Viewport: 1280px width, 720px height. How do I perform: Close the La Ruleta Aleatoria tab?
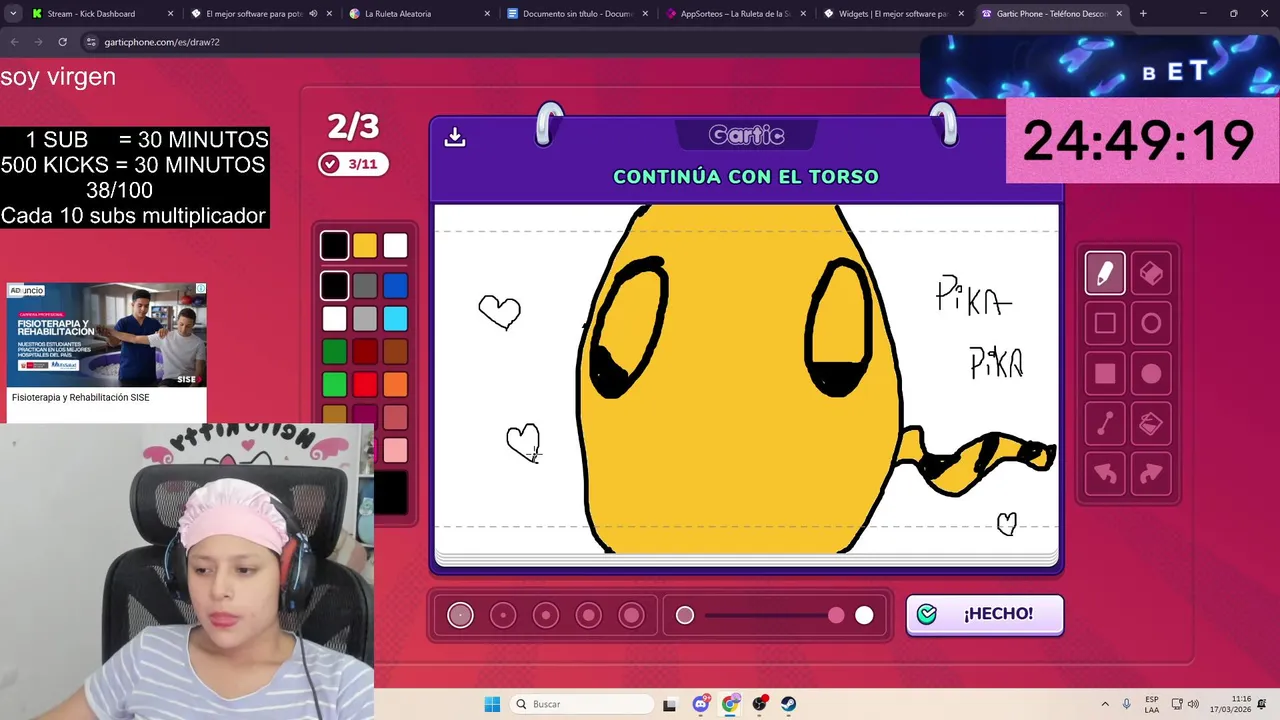[x=487, y=14]
